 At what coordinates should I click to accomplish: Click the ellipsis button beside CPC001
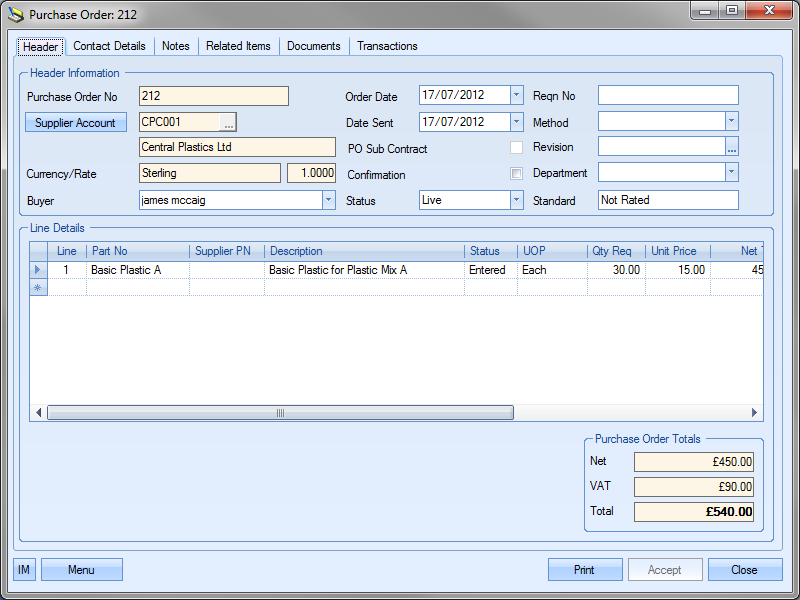(228, 122)
